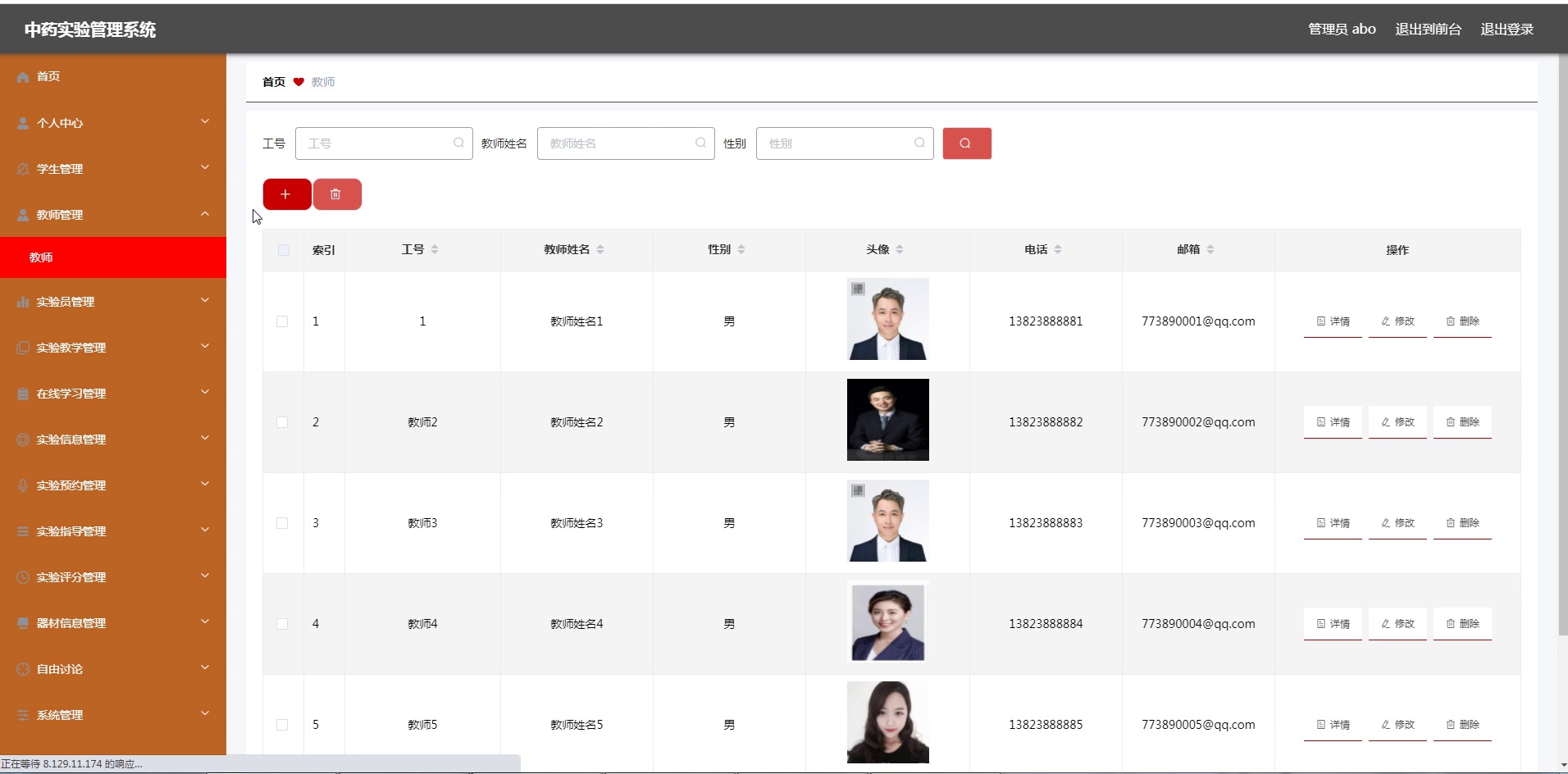Expand the 实验员管理 menu chevron
Screen dimensions: 1568x774
click(x=205, y=301)
